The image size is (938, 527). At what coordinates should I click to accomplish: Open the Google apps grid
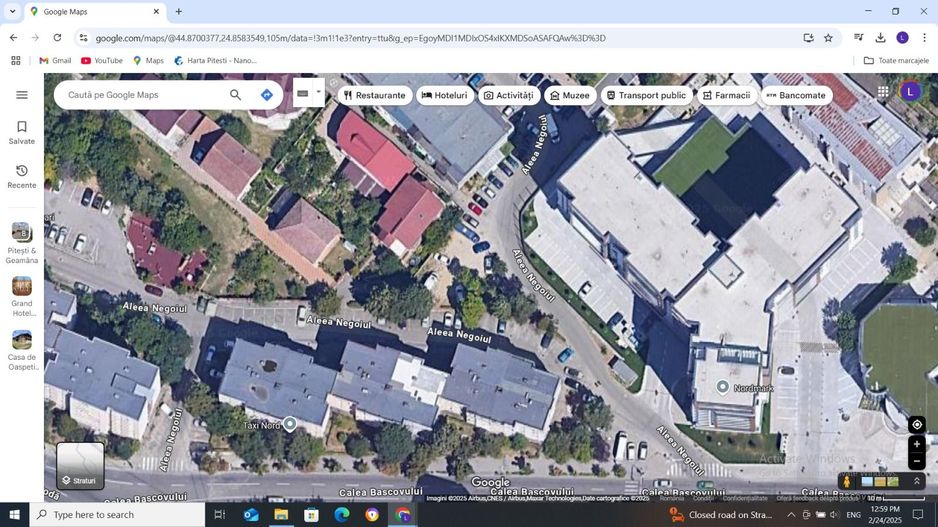pos(883,92)
